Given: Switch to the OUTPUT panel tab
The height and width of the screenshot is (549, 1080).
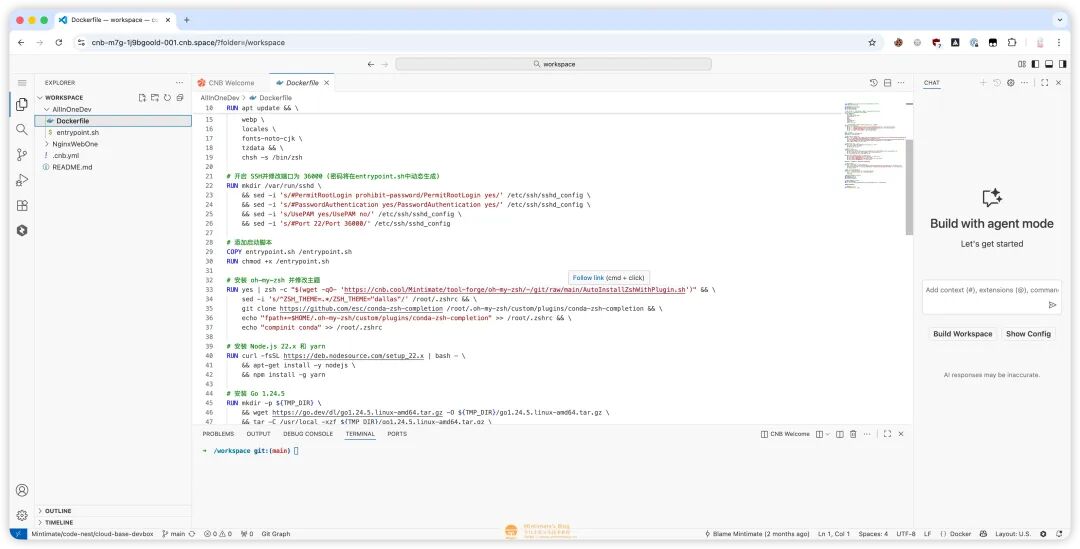Looking at the screenshot, I should (258, 434).
